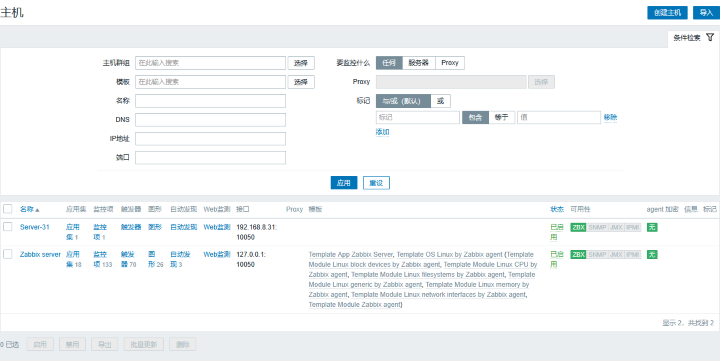
Task: Click the 创建主机 button
Action: point(667,13)
